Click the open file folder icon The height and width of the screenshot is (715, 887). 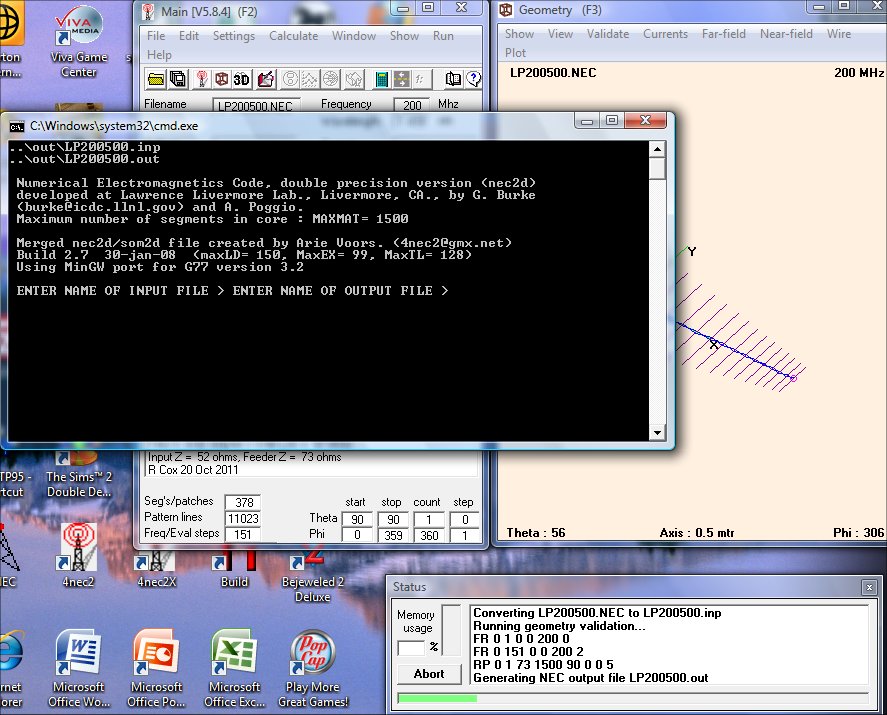point(156,79)
